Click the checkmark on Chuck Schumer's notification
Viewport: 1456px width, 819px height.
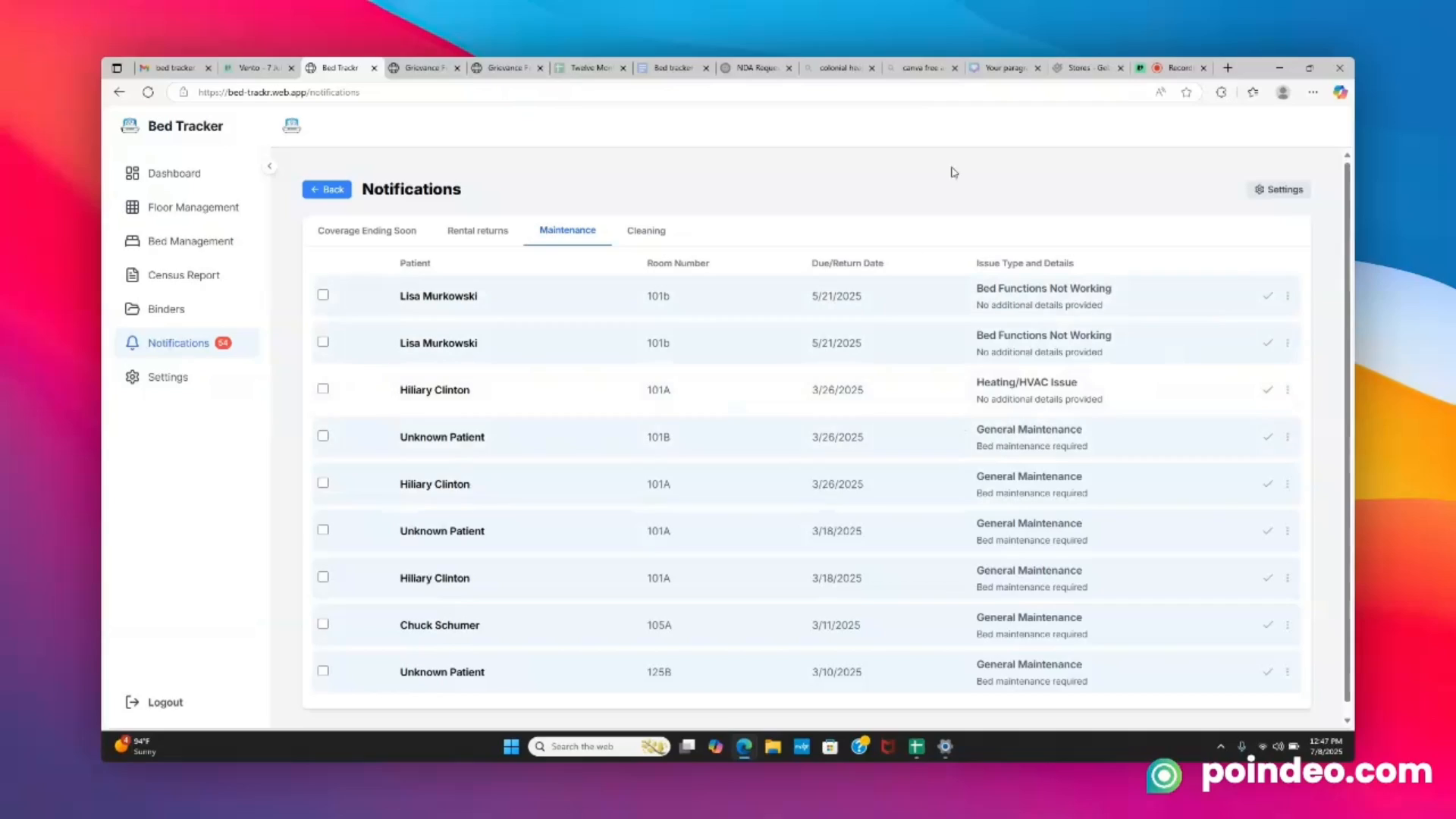pos(1267,625)
